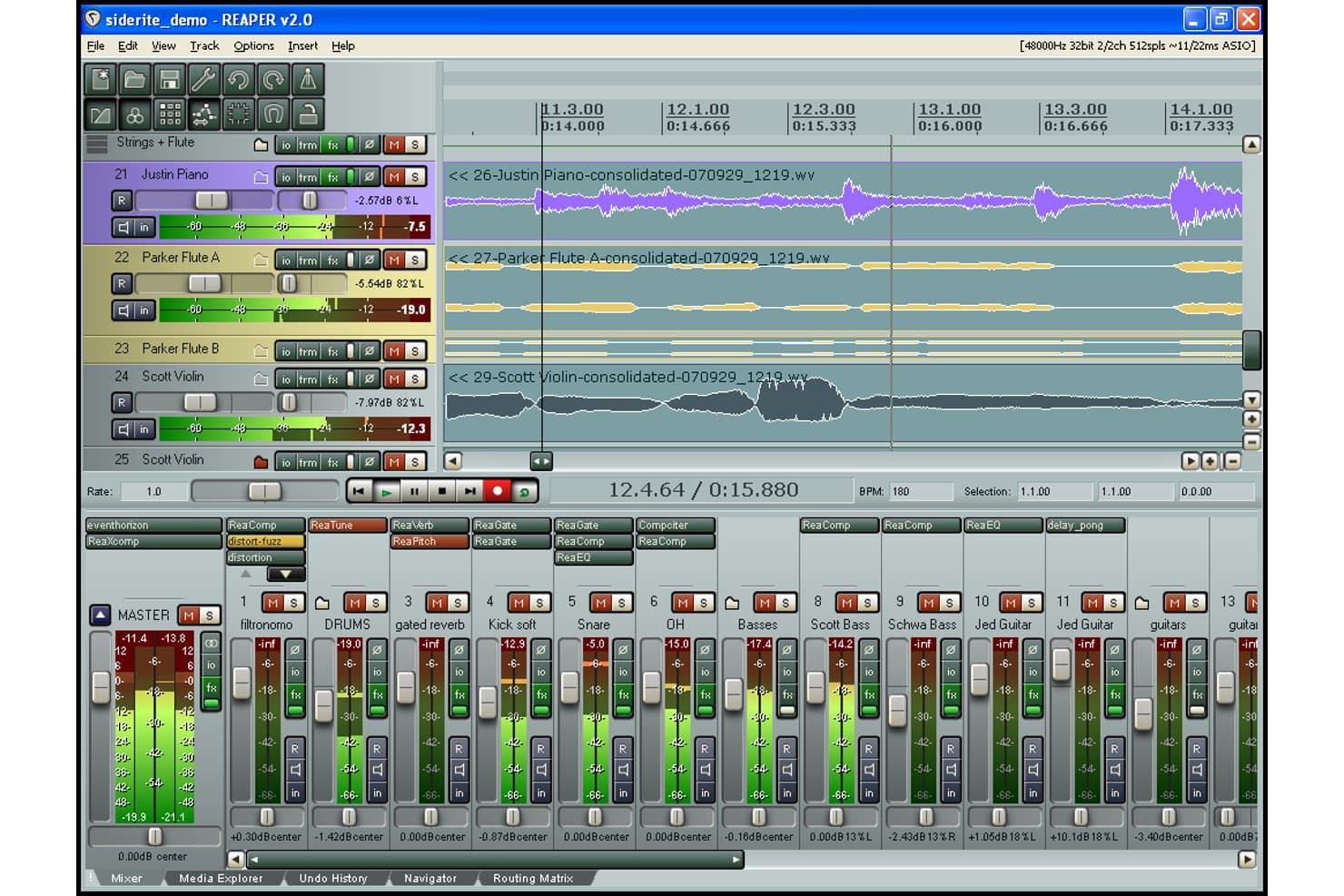The height and width of the screenshot is (896, 1344).
Task: Open project settings with the wrench icon
Action: (204, 80)
